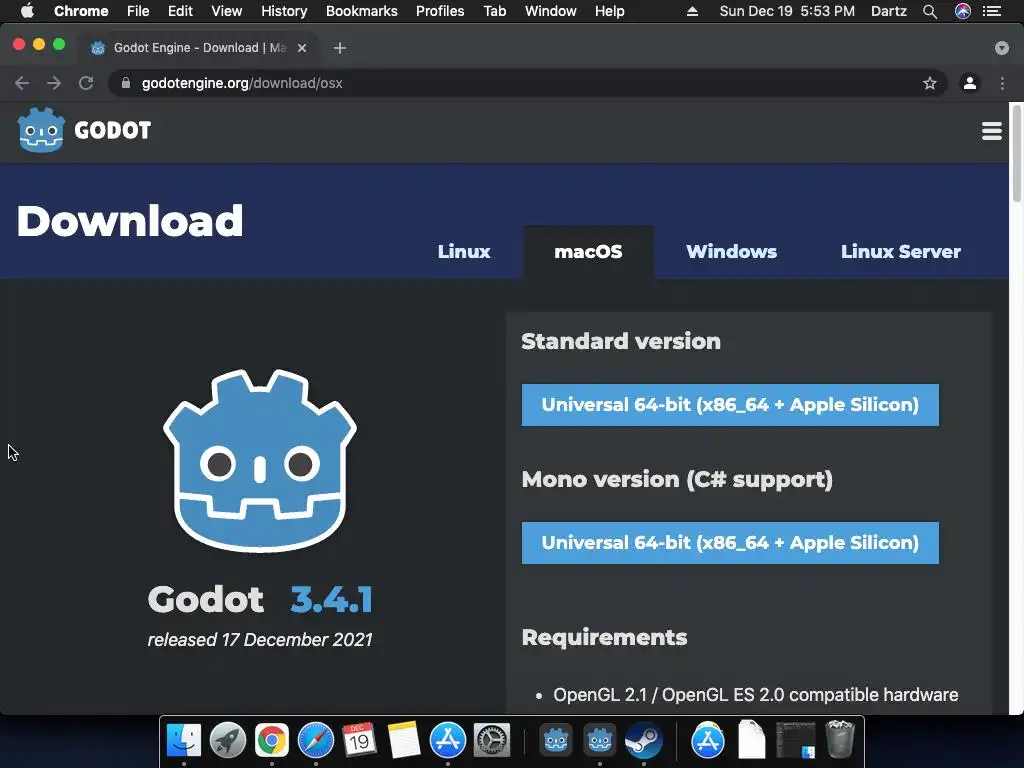Go forward with the forward arrow
This screenshot has width=1024, height=768.
[54, 83]
